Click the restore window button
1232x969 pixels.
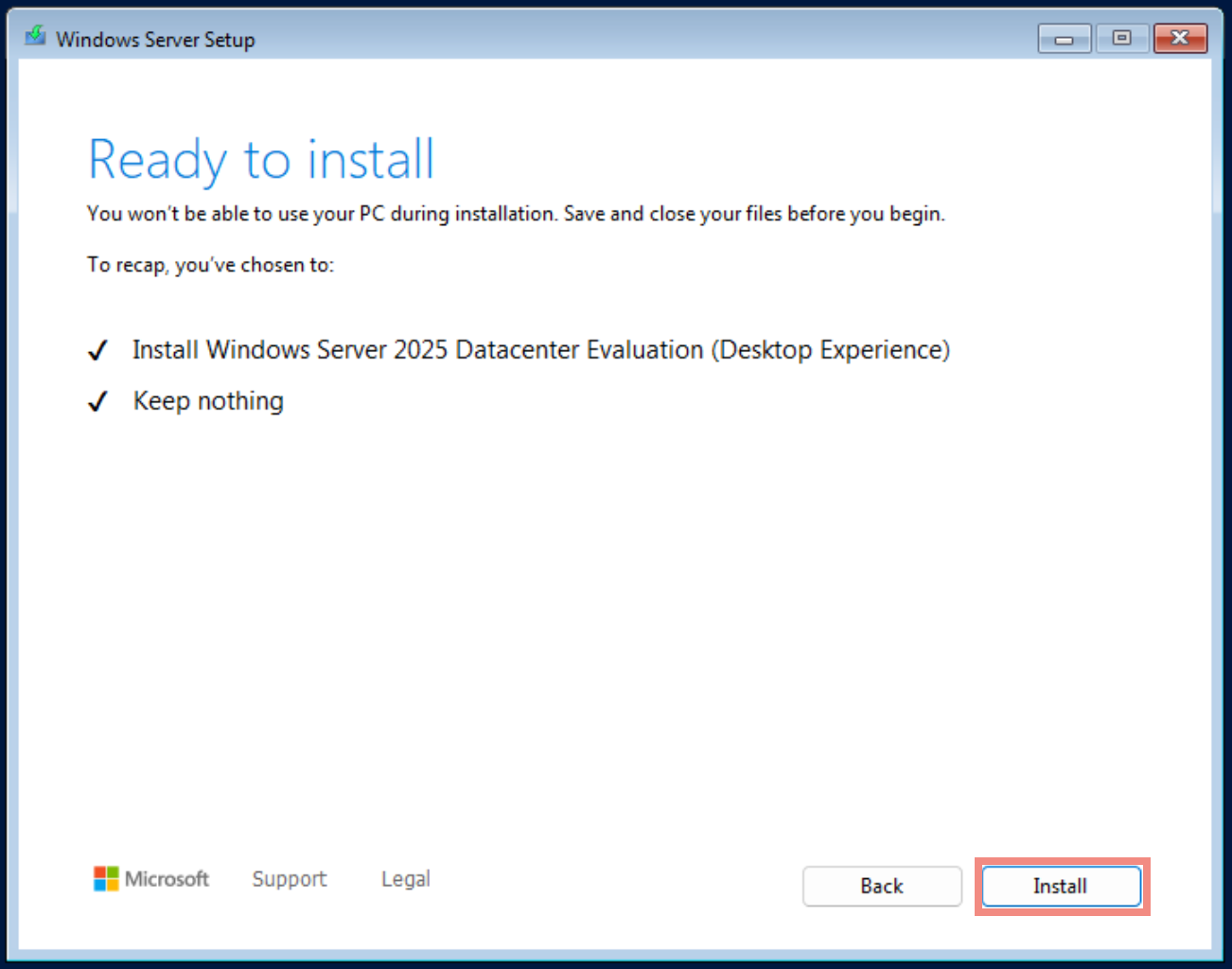(x=1122, y=38)
